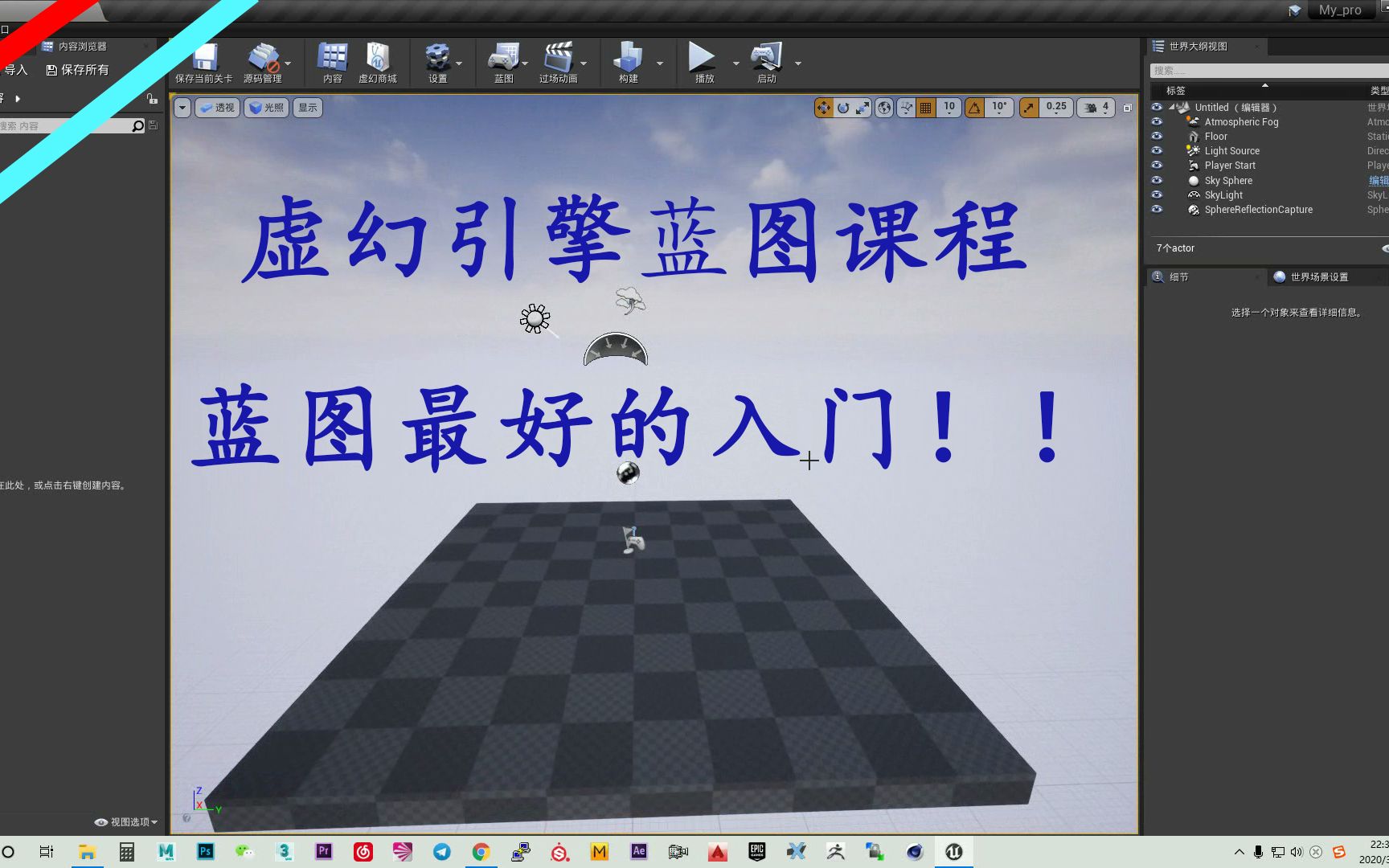Image resolution: width=1389 pixels, height=868 pixels.
Task: Open Build options dropdown arrow
Action: [660, 63]
